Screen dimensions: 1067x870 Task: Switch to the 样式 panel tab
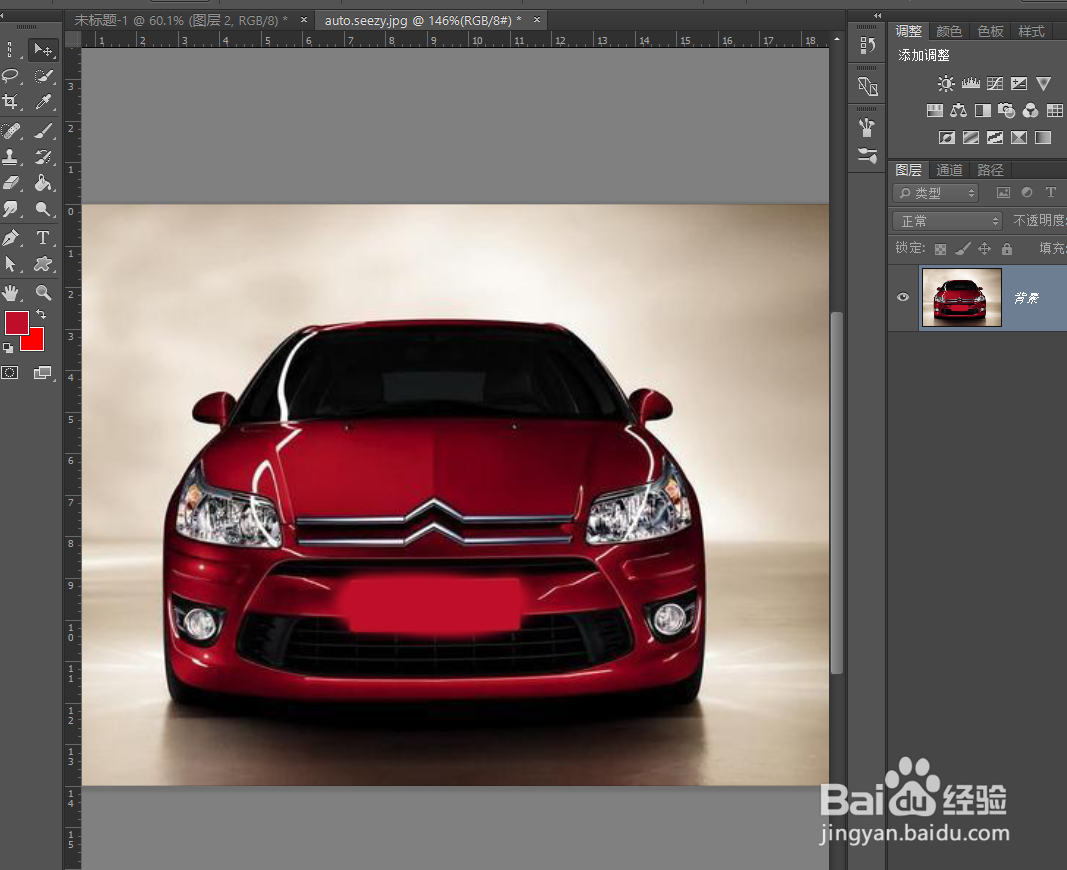point(1031,31)
